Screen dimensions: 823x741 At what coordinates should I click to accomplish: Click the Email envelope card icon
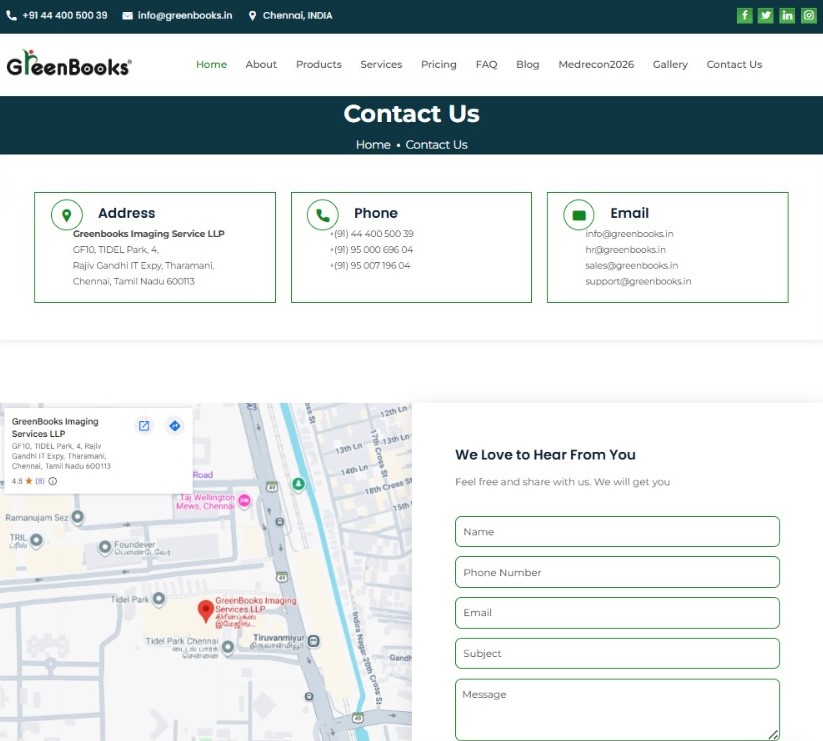579,214
